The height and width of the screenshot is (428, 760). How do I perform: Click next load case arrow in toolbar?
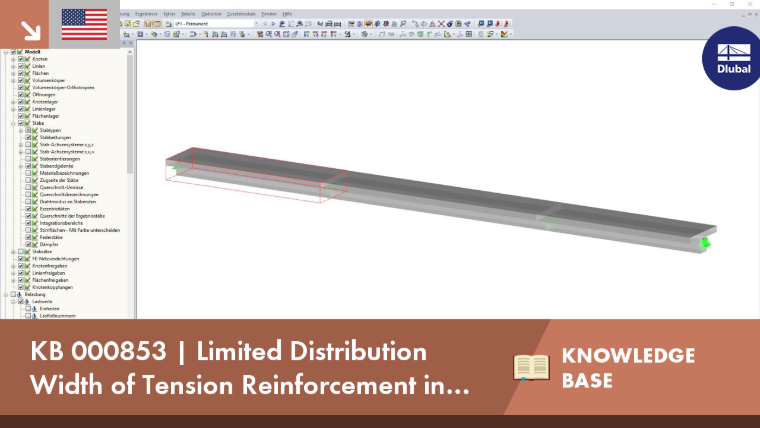[x=273, y=23]
